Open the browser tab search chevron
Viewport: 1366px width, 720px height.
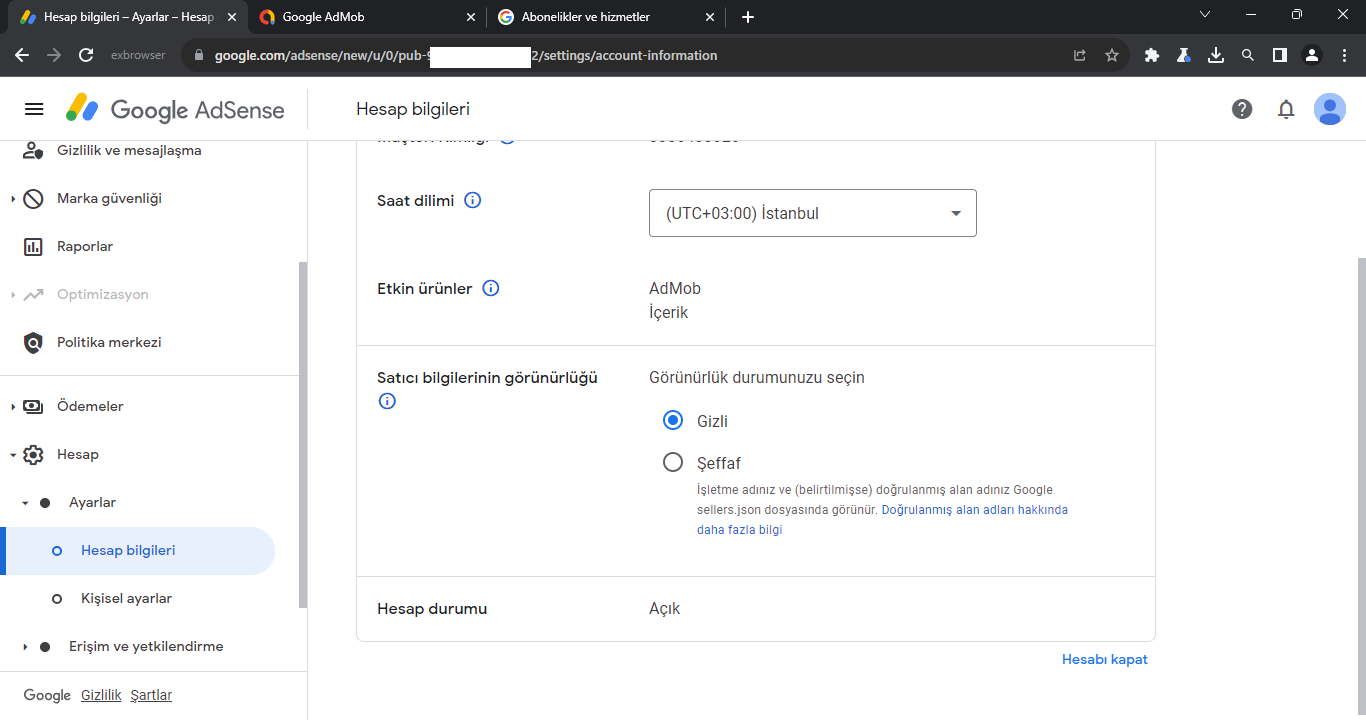pyautogui.click(x=1205, y=14)
